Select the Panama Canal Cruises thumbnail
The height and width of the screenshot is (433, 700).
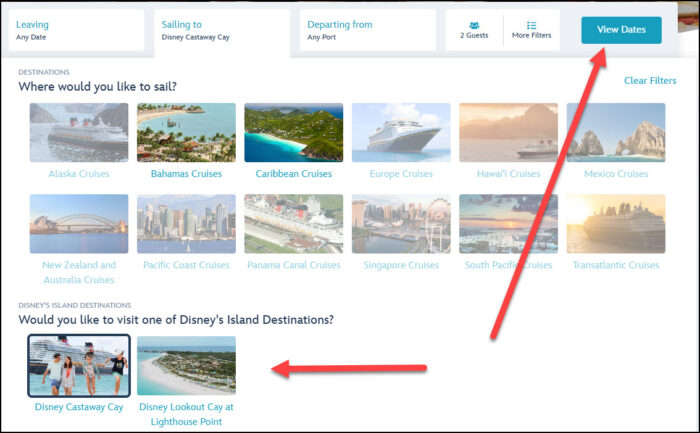(294, 224)
